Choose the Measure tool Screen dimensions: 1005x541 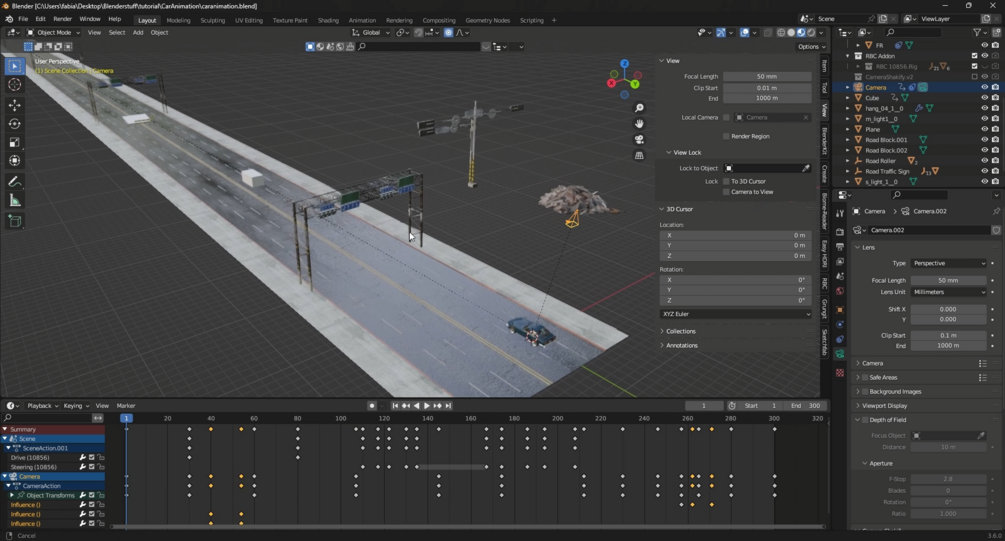tap(15, 201)
